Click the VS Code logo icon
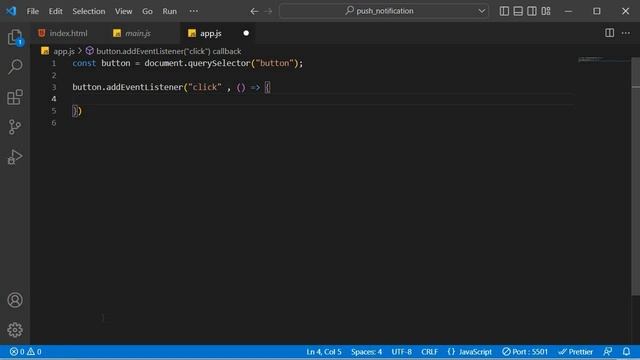The image size is (640, 360). tap(11, 11)
